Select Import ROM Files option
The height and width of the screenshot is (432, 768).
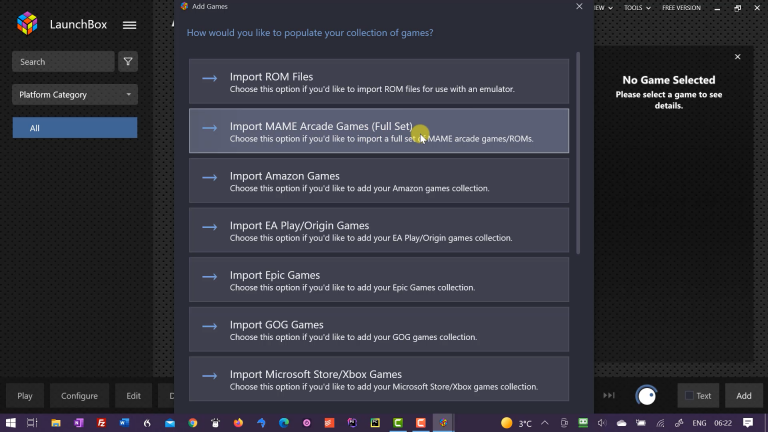pos(379,82)
